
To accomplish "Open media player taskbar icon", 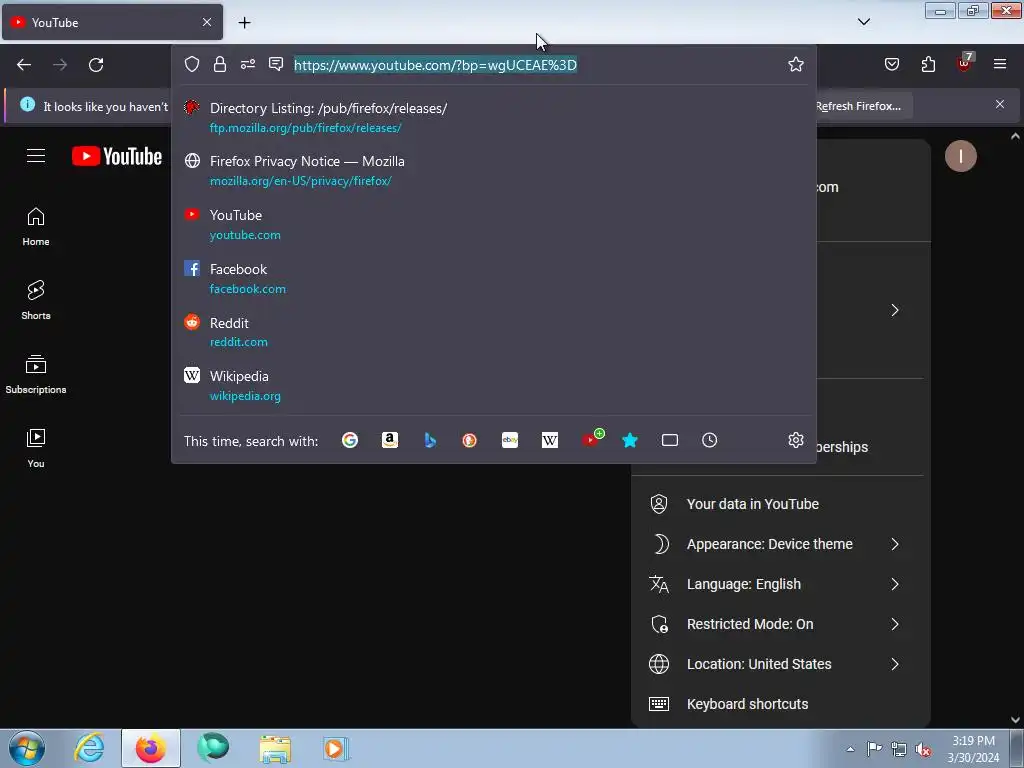I will (x=336, y=748).
